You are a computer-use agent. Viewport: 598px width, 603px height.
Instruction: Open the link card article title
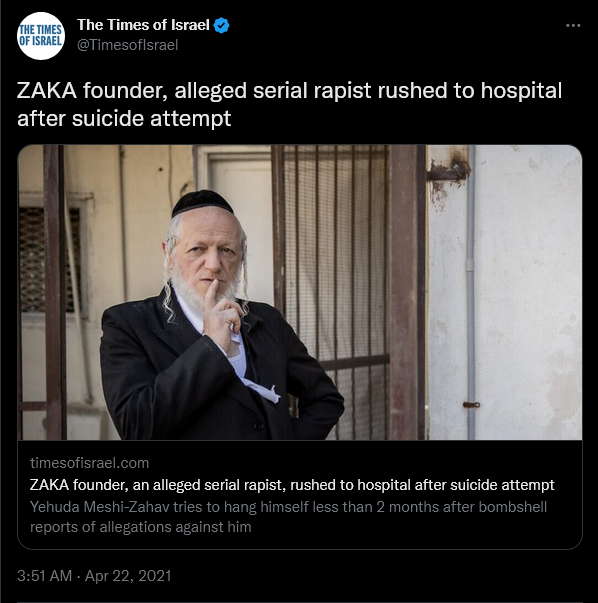click(292, 485)
